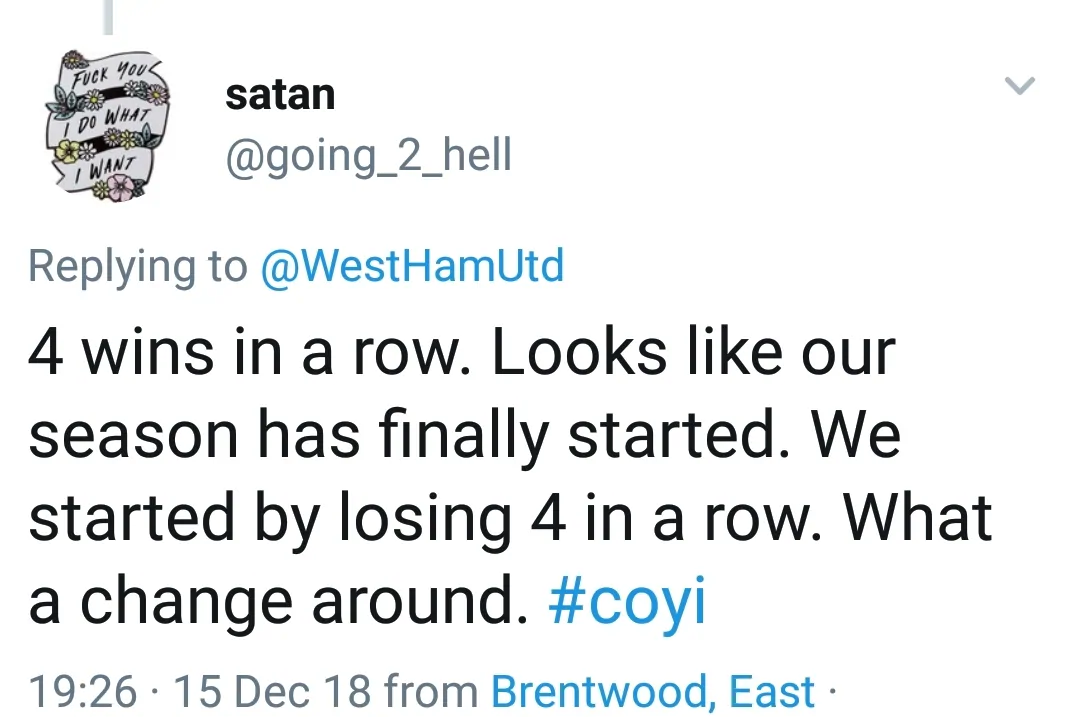Open the display name "satan" profile

point(280,95)
